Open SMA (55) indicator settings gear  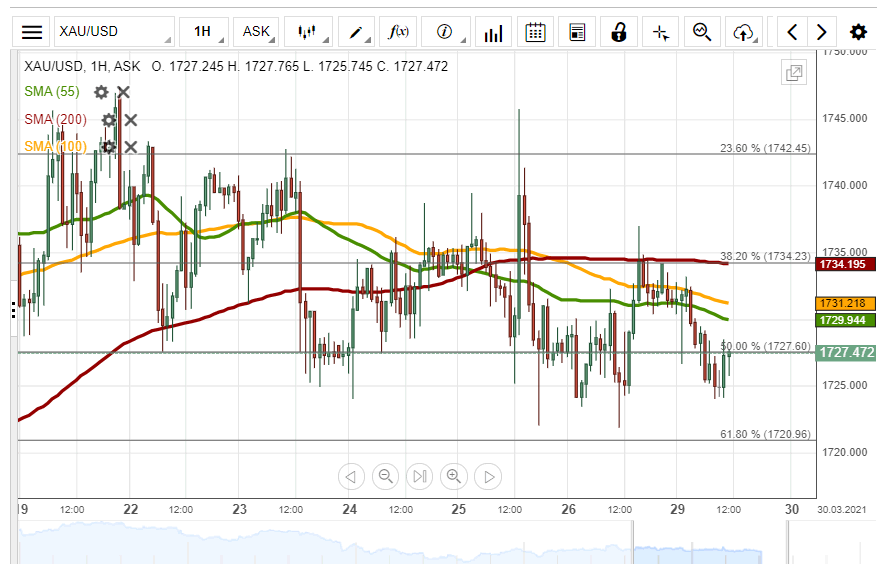tap(101, 93)
